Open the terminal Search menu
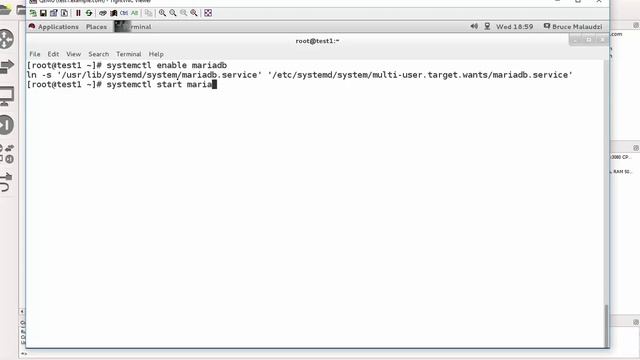Screen dimensions: 640x360 pyautogui.click(x=98, y=54)
